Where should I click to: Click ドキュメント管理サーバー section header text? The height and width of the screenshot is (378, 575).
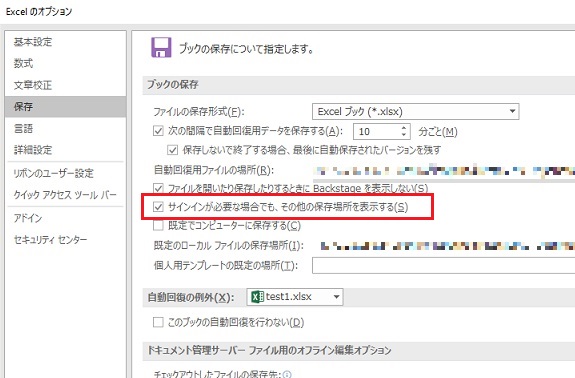pos(269,351)
